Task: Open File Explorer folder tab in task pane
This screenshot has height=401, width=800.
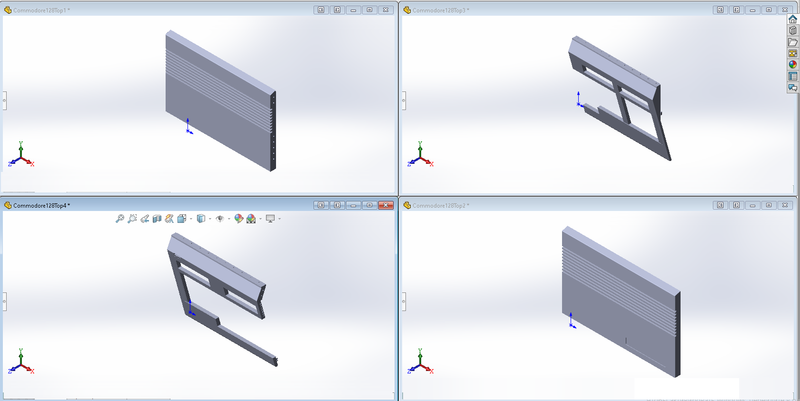Action: coord(792,42)
